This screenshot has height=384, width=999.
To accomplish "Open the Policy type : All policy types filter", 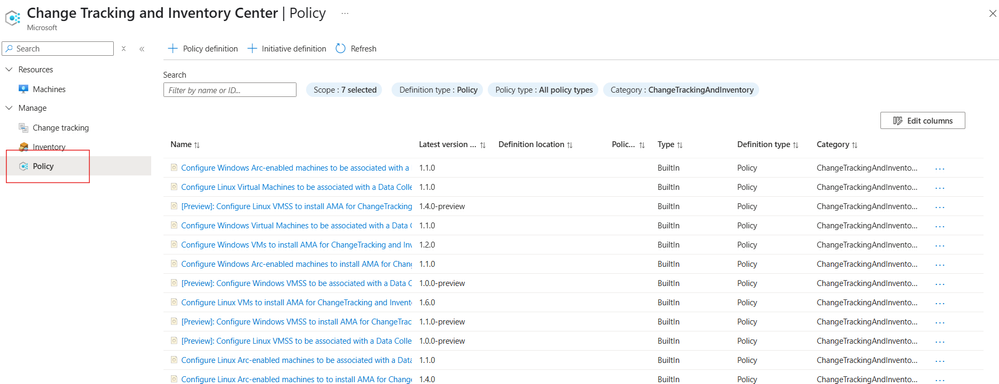I will [543, 90].
